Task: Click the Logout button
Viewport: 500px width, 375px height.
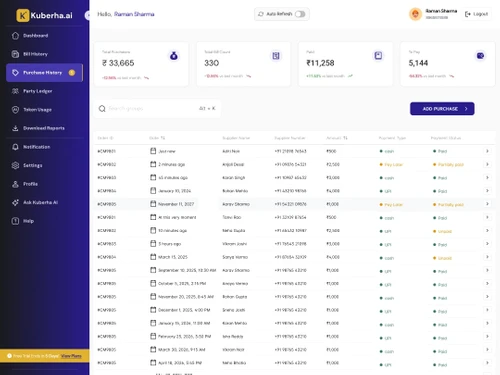Action: point(476,14)
